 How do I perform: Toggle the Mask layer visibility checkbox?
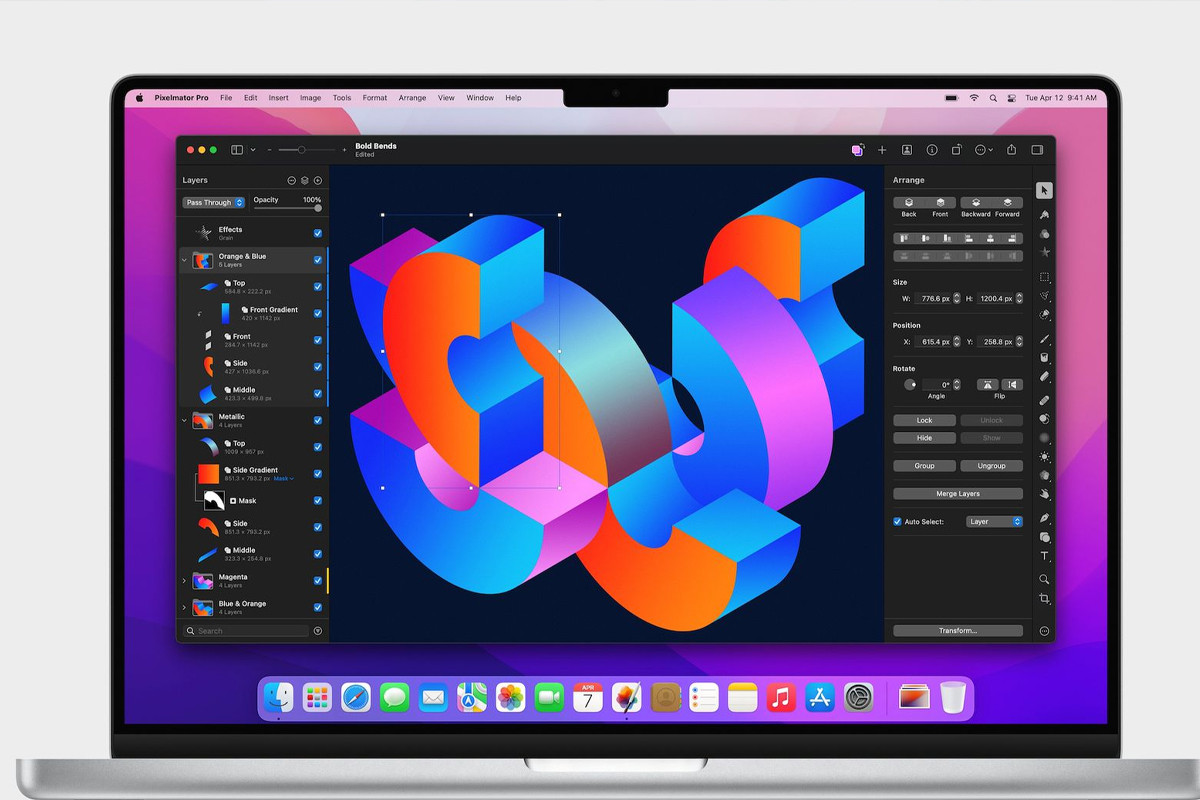tap(318, 500)
